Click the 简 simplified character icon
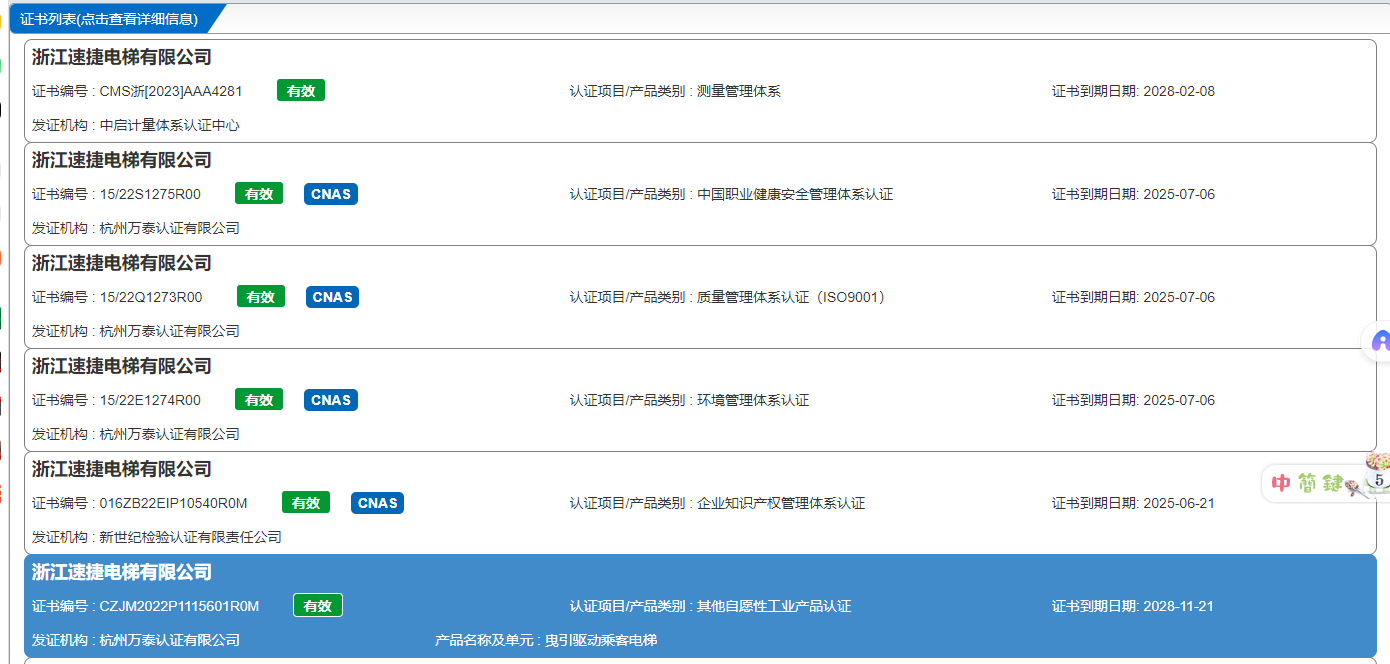 click(1308, 484)
